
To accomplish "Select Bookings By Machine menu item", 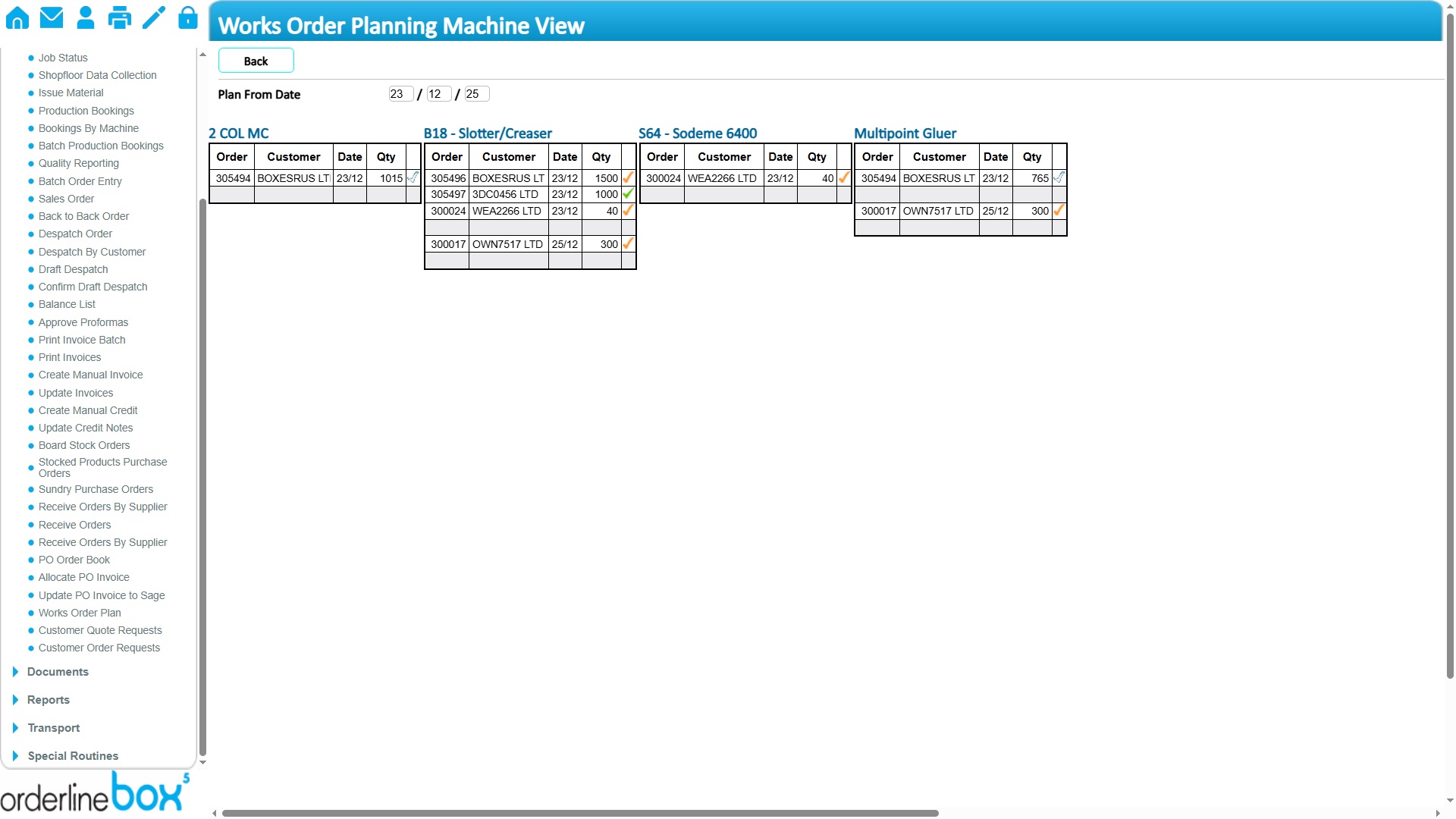I will pos(88,128).
